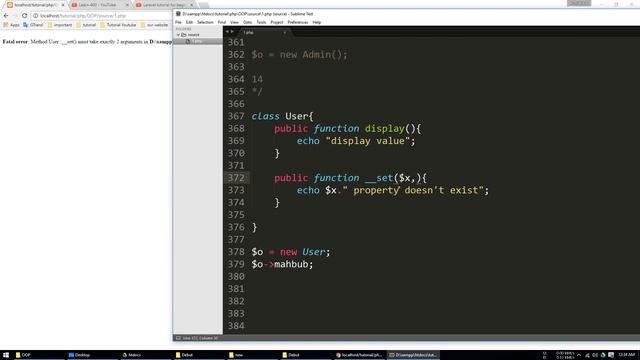Image resolution: width=640 pixels, height=360 pixels.
Task: Open the Tutorial Youtube bookmarks folder
Action: [118, 25]
